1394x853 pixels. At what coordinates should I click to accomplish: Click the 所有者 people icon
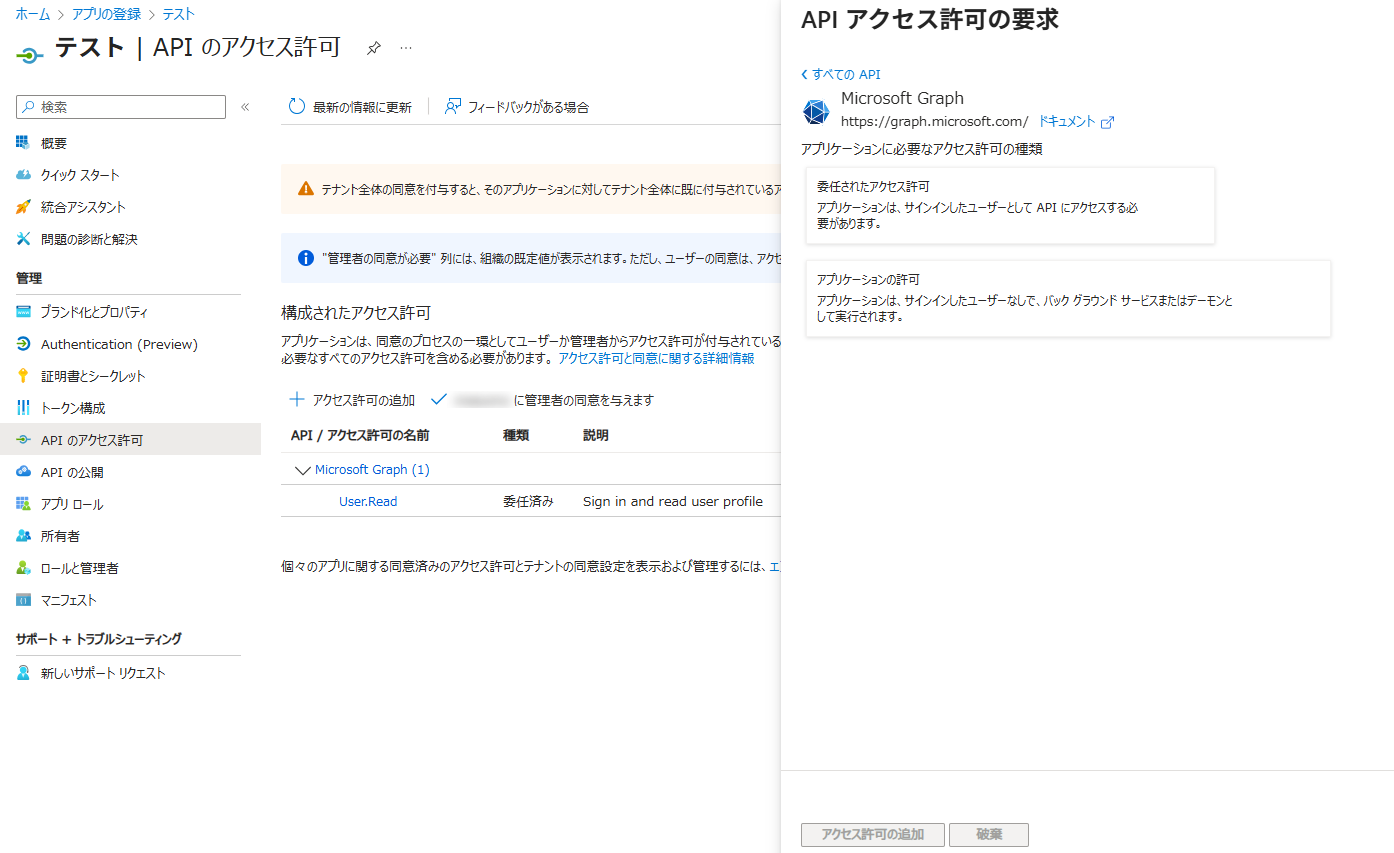click(24, 536)
